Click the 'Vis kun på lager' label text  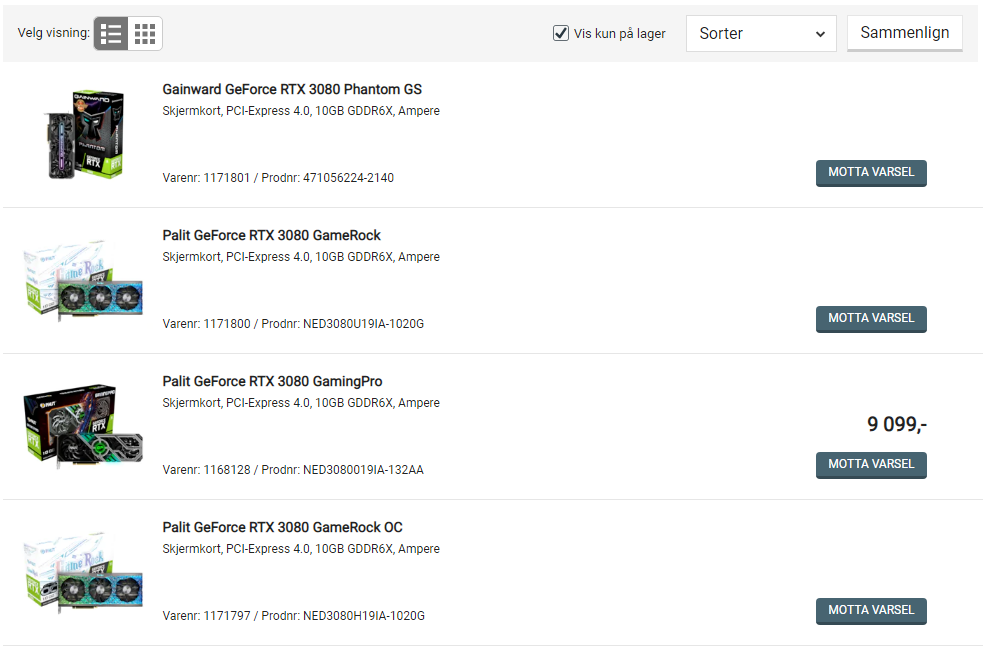click(619, 33)
